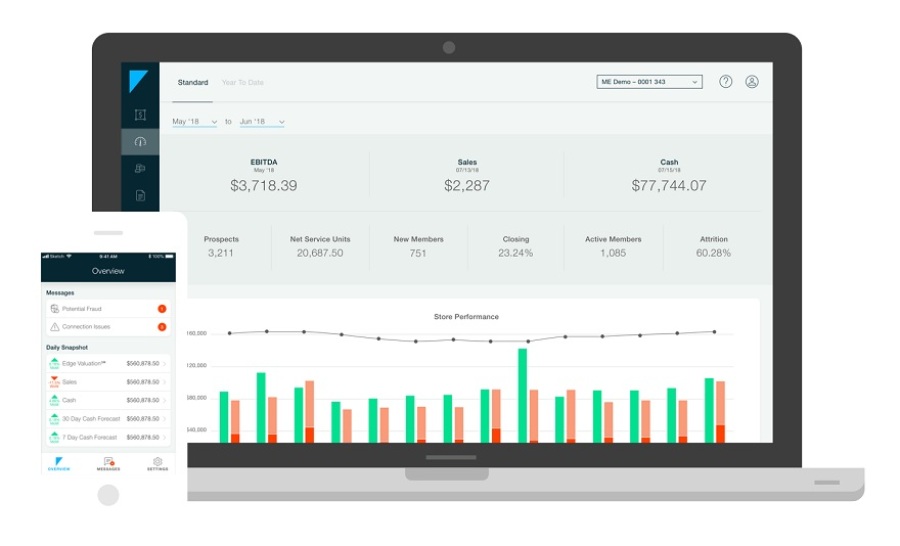The image size is (900, 546).
Task: Expand the May '18 start date dropdown
Action: pos(194,122)
